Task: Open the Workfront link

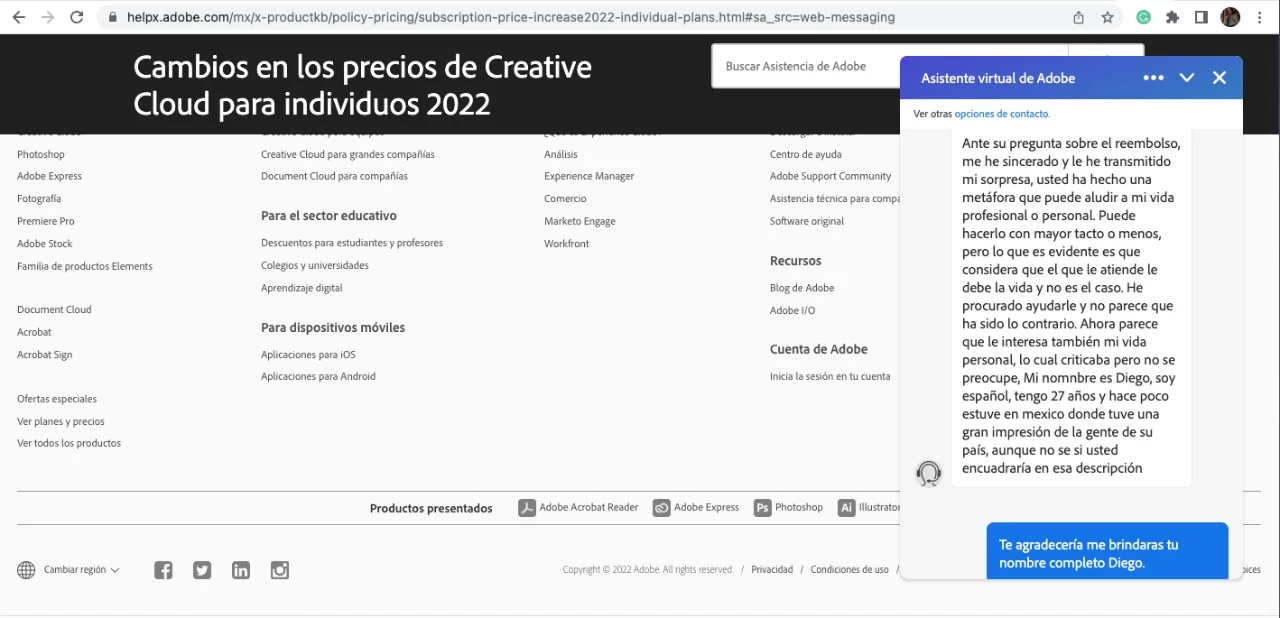Action: (567, 244)
